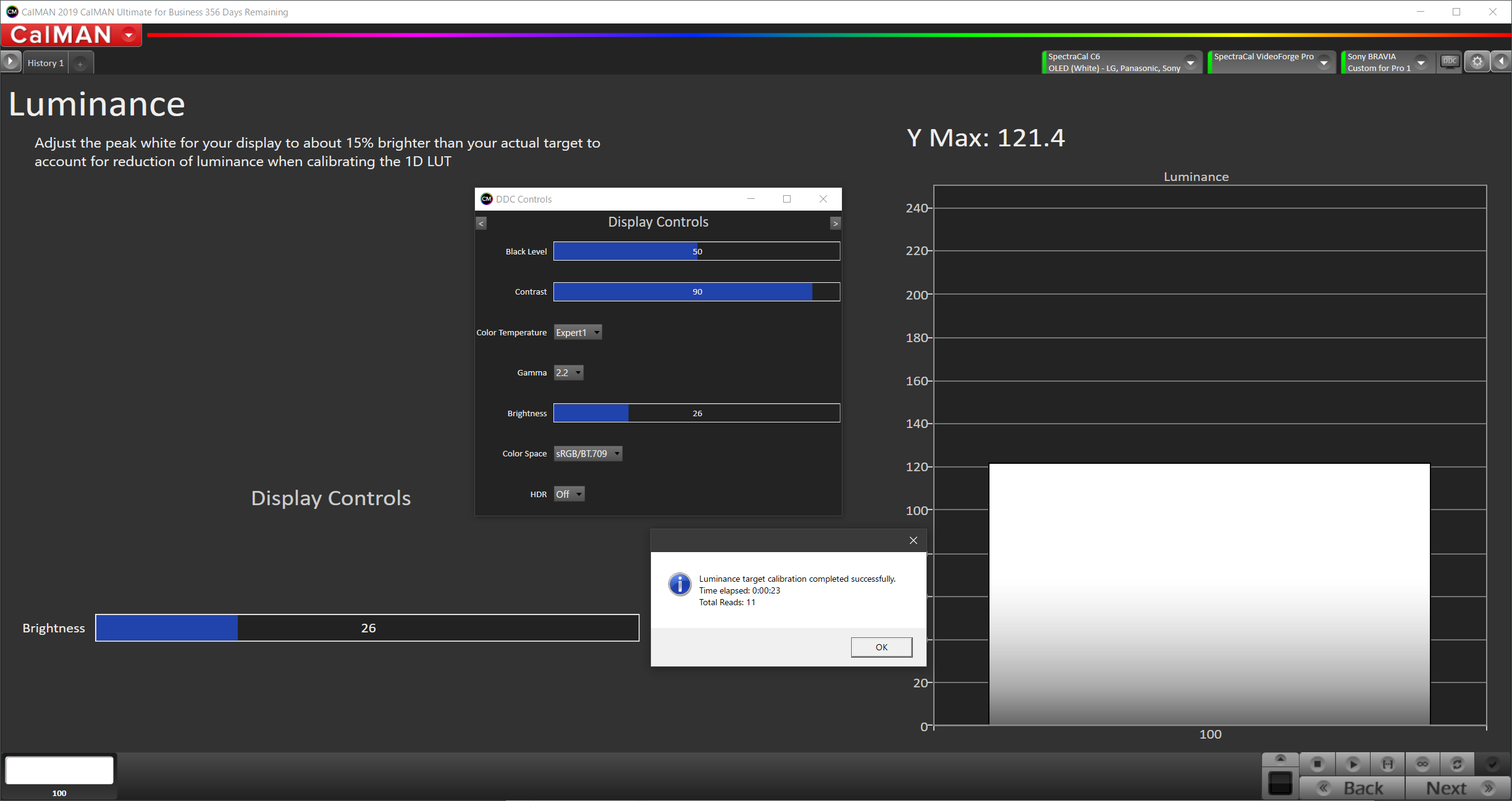Go Back to the previous workflow page

(x=1352, y=788)
